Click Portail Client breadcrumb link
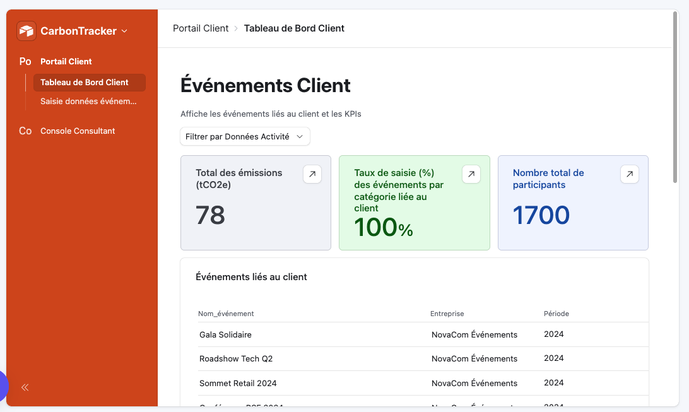Image resolution: width=689 pixels, height=412 pixels. [x=200, y=28]
